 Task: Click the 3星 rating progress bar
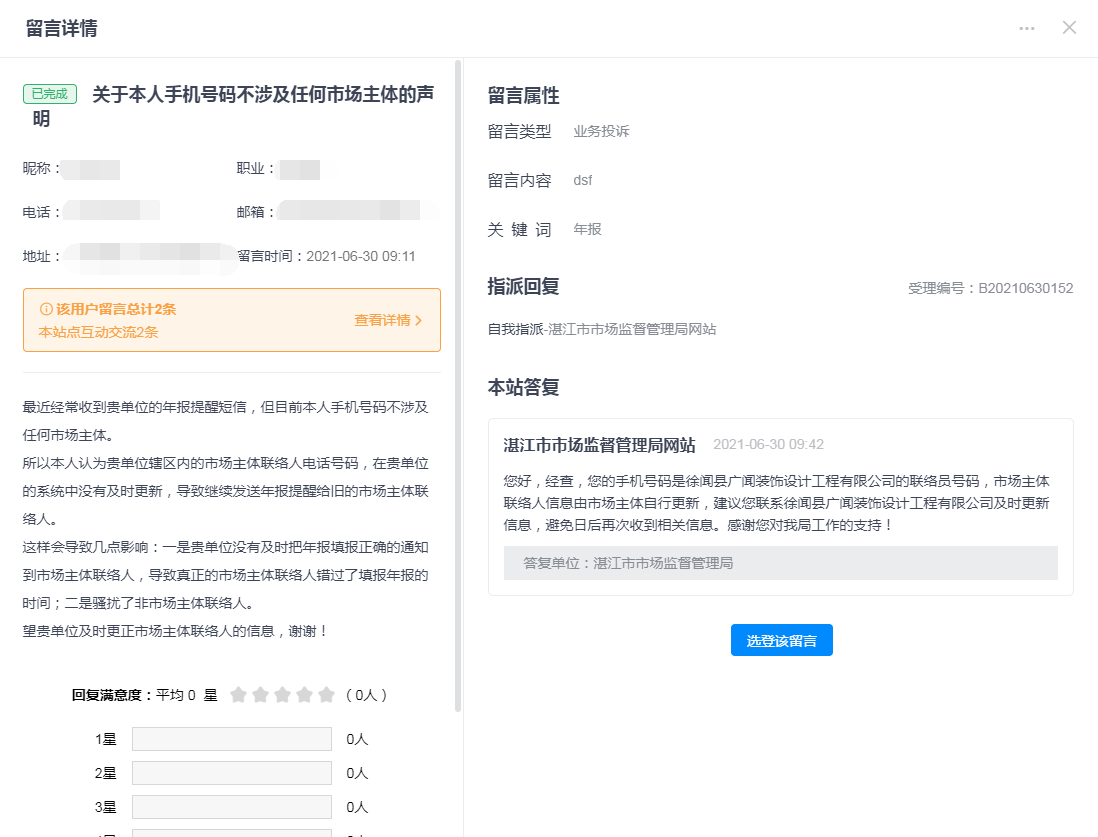point(231,807)
